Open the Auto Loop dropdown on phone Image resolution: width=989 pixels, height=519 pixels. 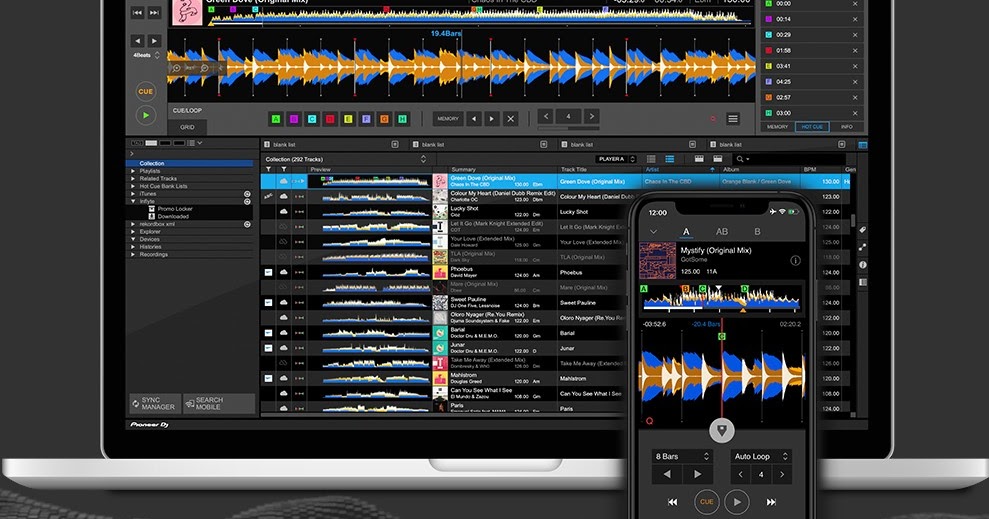click(761, 456)
